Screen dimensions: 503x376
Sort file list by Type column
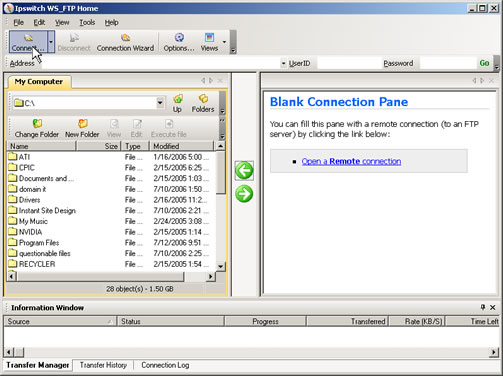135,146
